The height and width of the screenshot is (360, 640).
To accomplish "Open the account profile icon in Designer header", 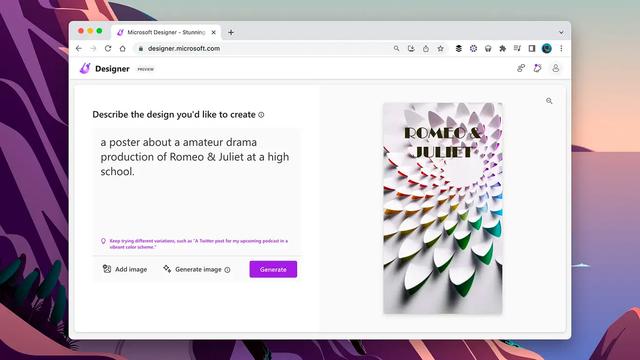I will (556, 68).
